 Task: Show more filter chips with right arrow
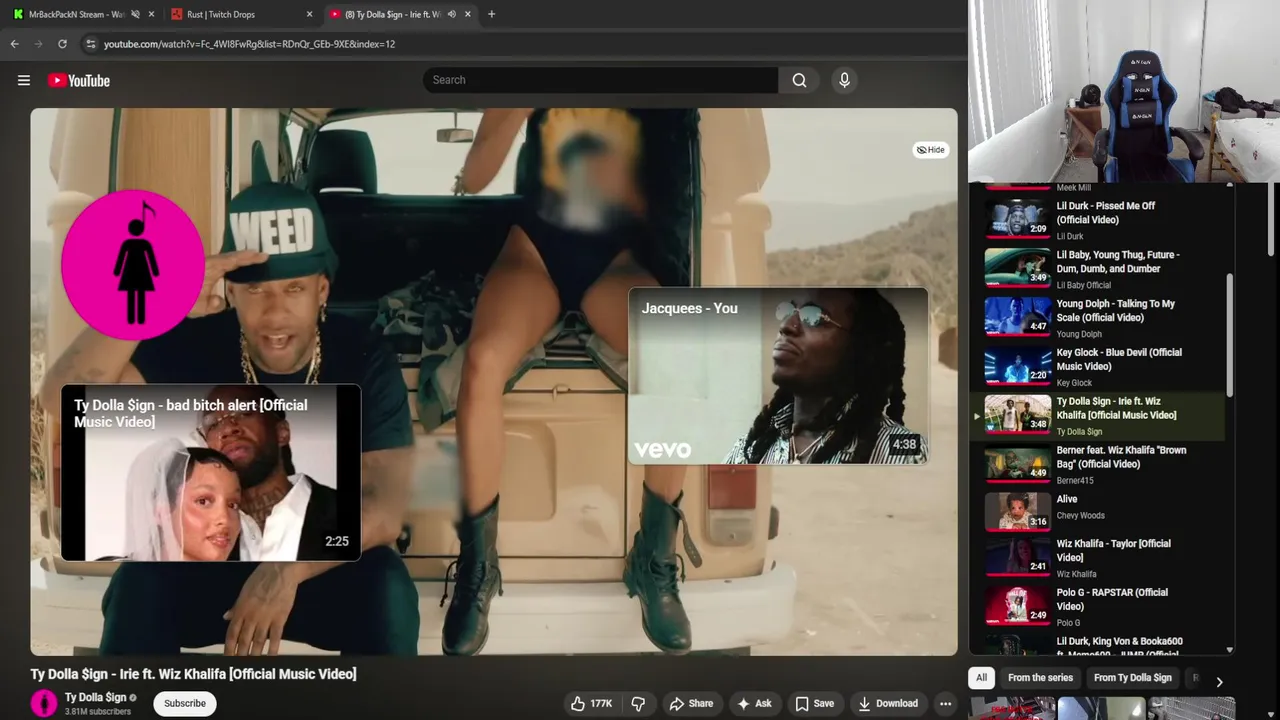tap(1219, 681)
